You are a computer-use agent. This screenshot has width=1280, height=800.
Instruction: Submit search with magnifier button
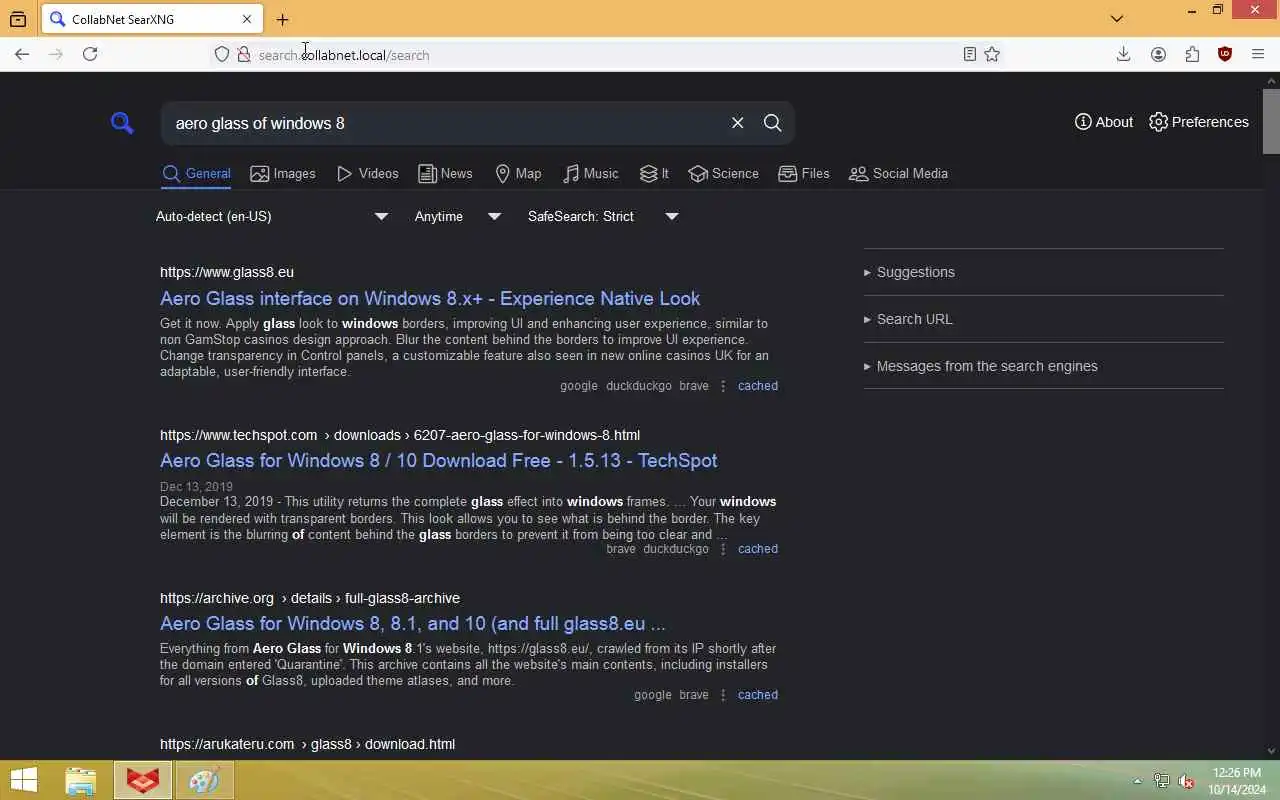pyautogui.click(x=773, y=123)
